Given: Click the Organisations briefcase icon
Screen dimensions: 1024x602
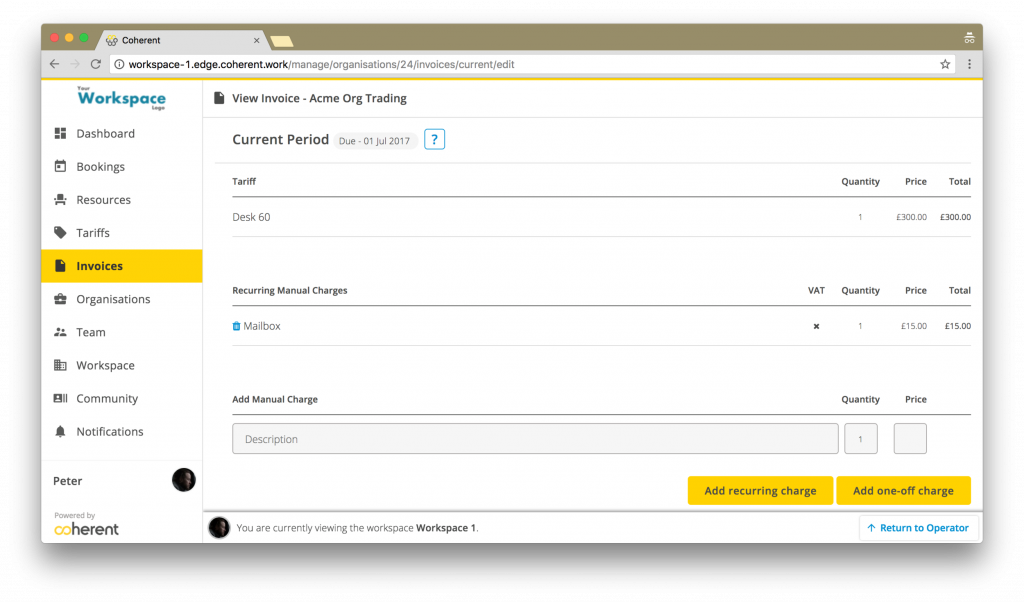Looking at the screenshot, I should [60, 299].
